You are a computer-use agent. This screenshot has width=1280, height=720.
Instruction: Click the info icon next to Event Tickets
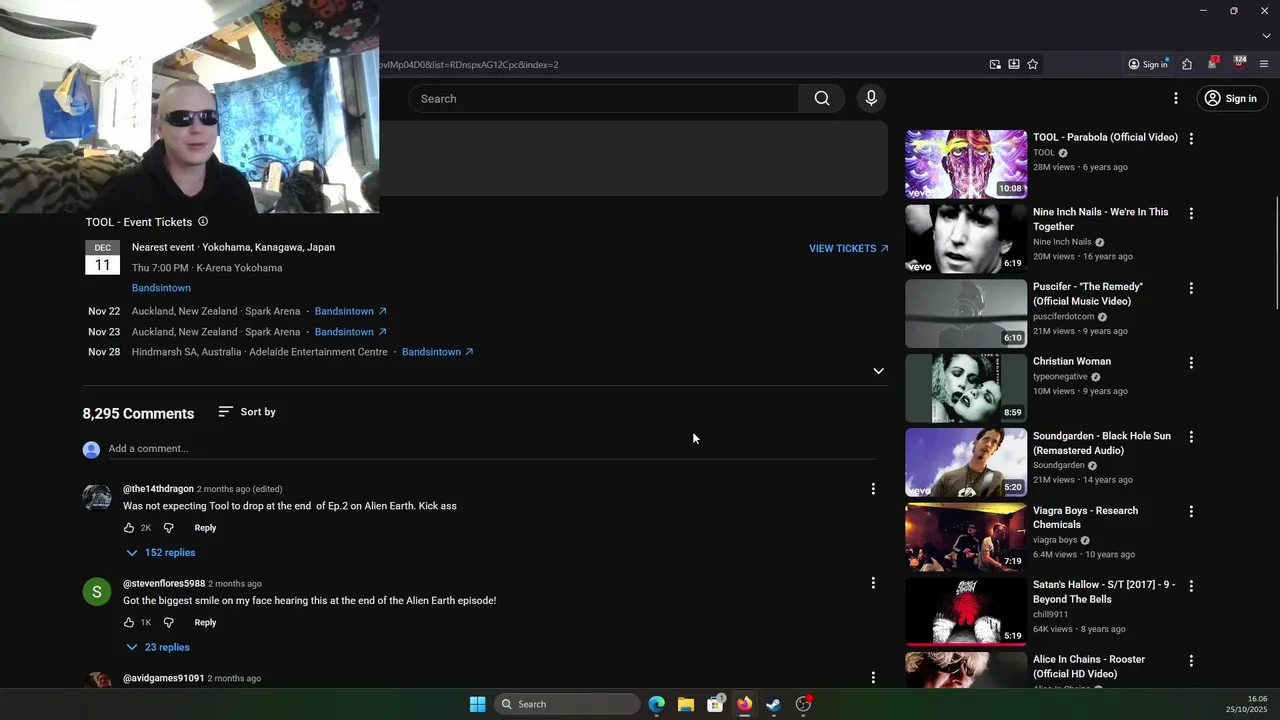(x=203, y=222)
